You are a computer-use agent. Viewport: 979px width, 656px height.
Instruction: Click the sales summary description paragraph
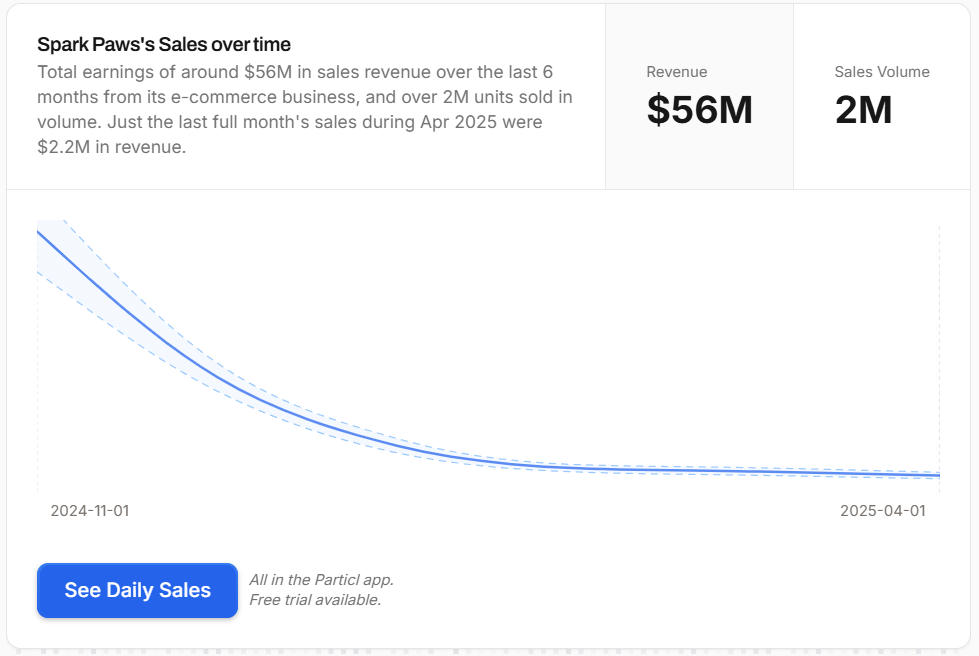coord(305,109)
